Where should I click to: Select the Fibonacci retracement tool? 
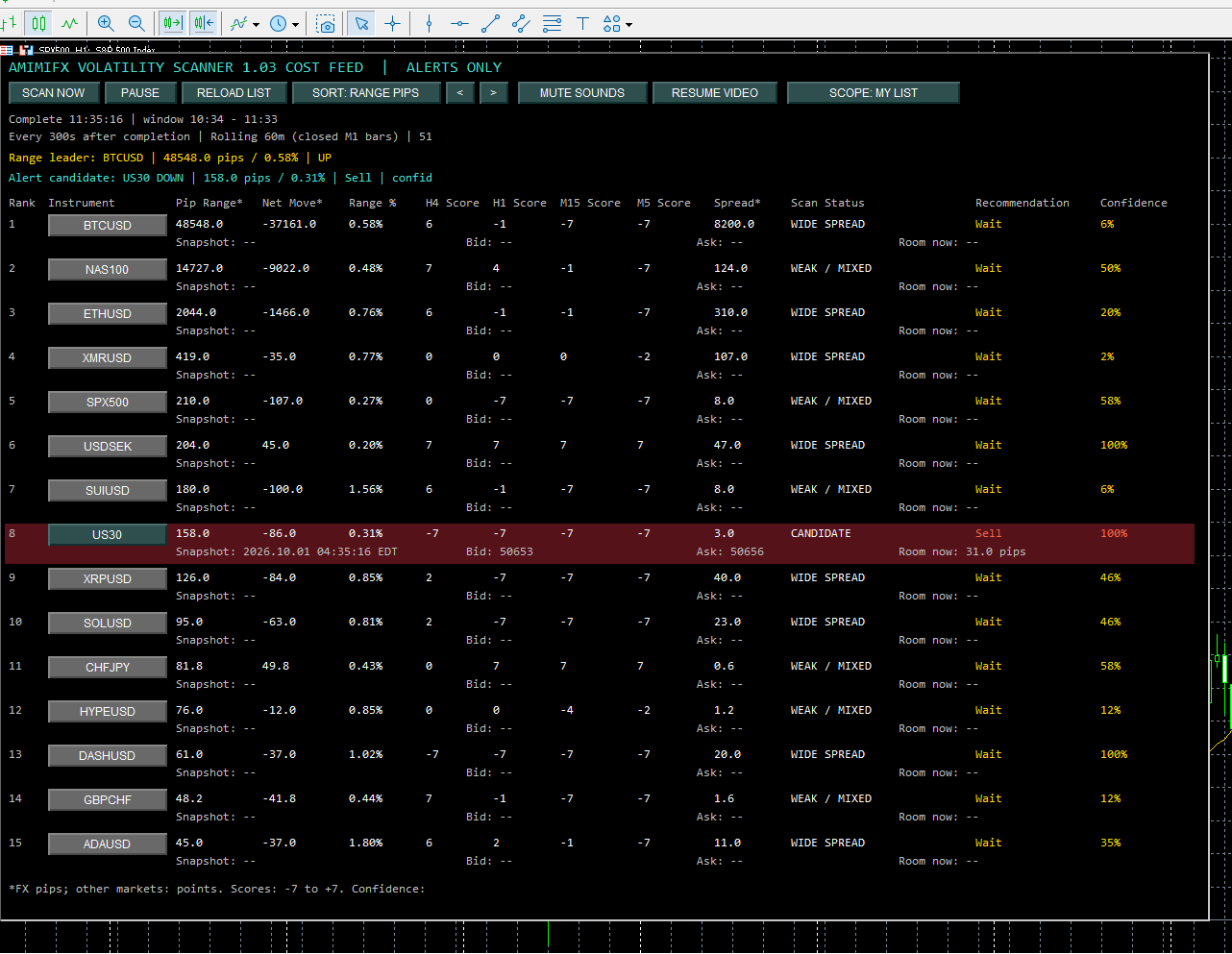click(x=552, y=23)
